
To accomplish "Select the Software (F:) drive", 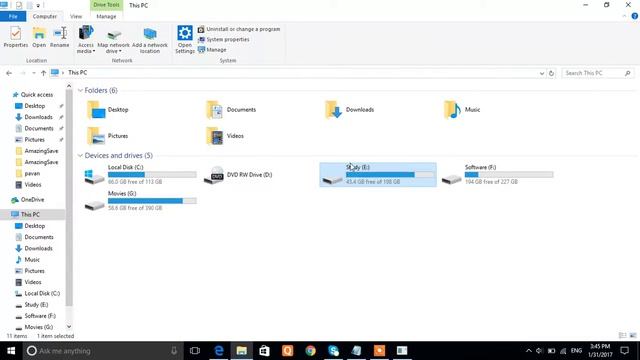I will click(x=498, y=175).
